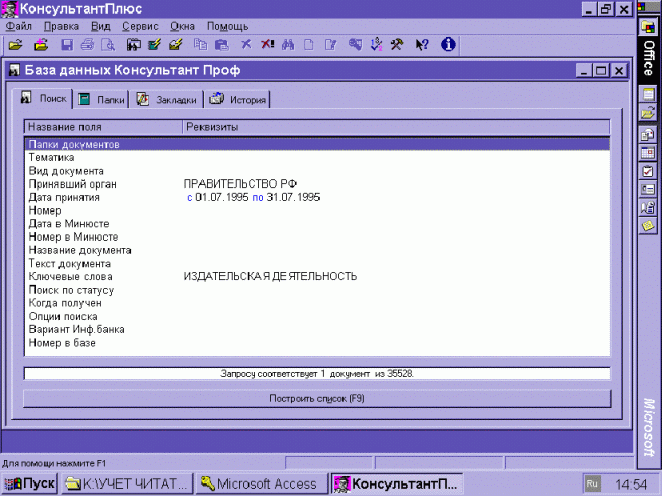Select the Когда получен field row
The height and width of the screenshot is (496, 662).
coord(317,303)
